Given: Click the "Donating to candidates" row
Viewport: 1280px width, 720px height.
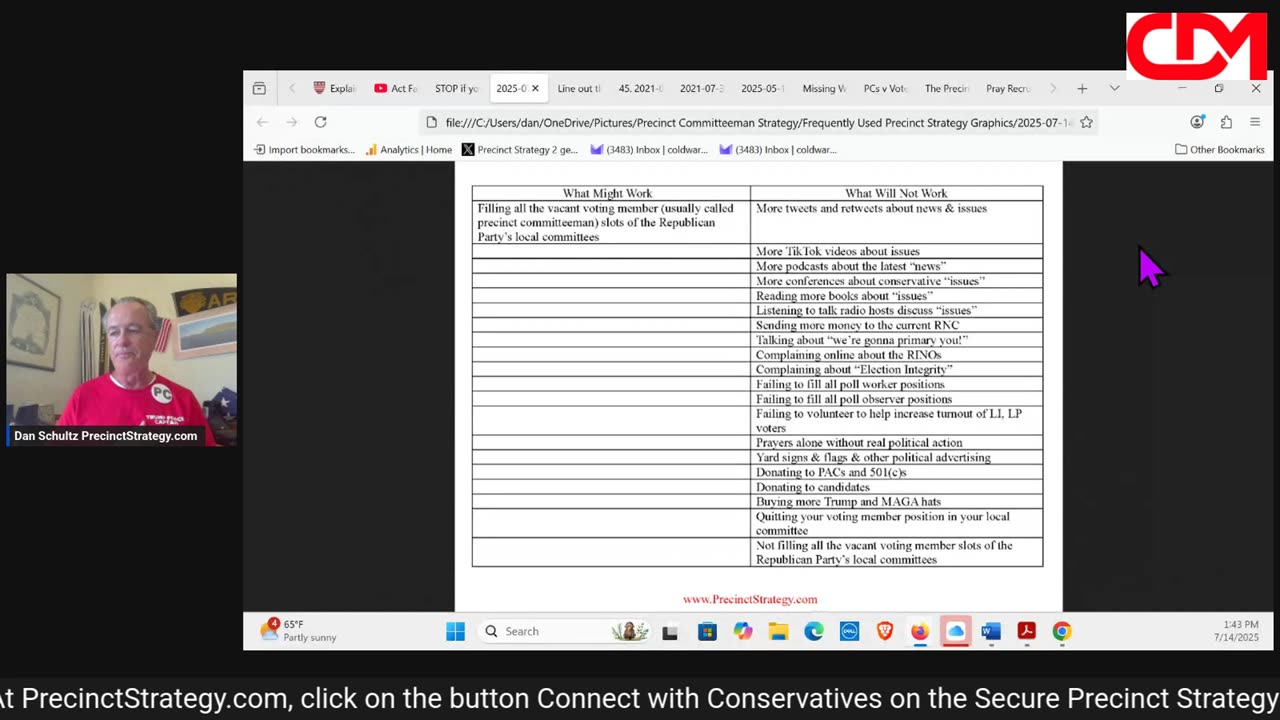Looking at the screenshot, I should [896, 487].
